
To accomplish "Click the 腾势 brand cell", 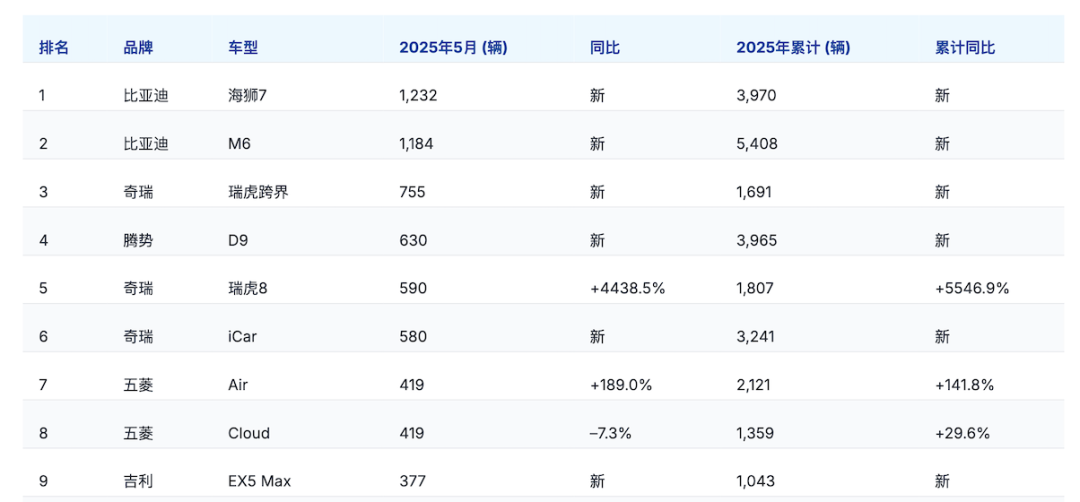I will (x=138, y=240).
